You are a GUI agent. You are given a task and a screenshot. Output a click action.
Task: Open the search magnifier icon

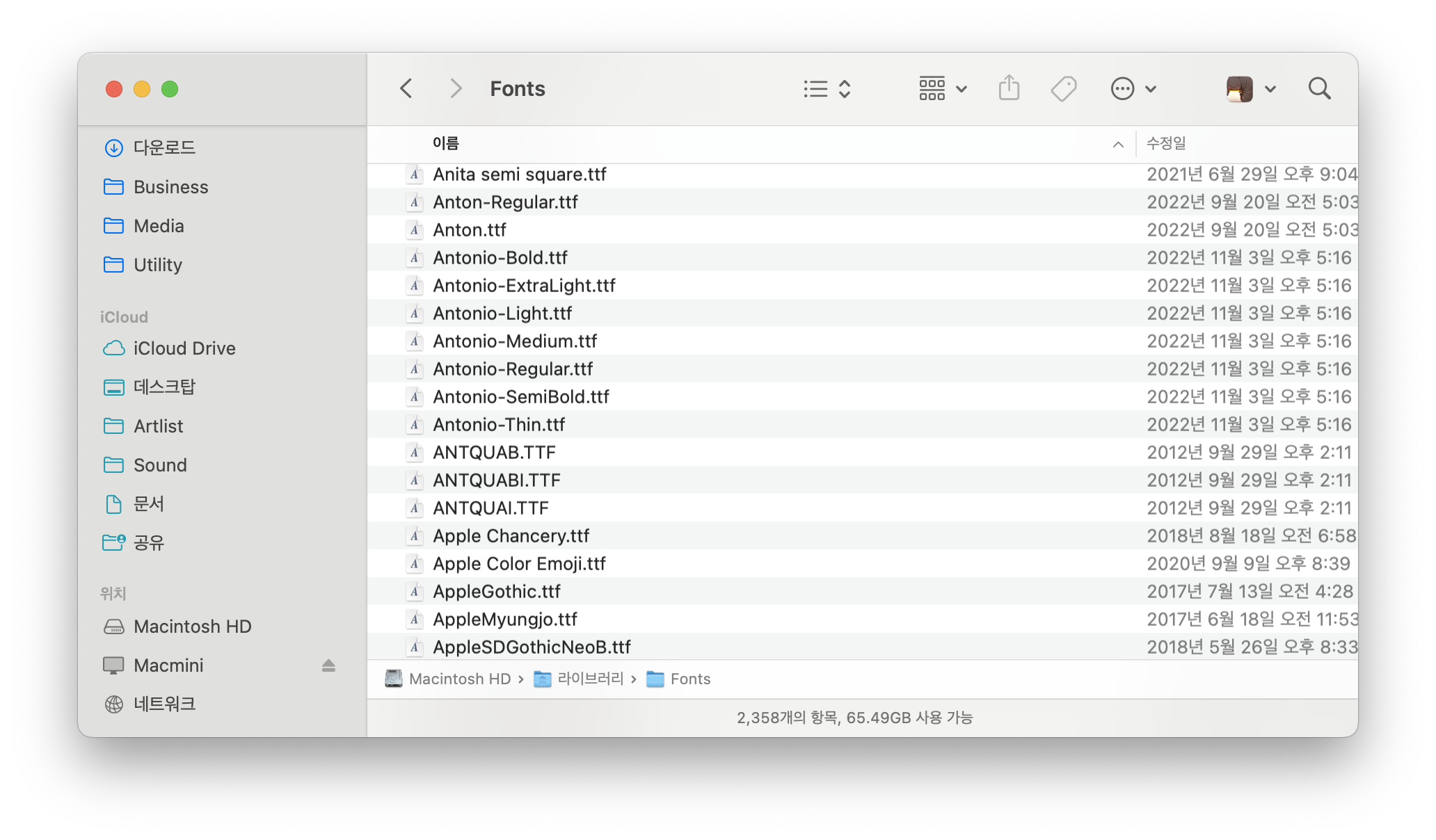click(1319, 89)
